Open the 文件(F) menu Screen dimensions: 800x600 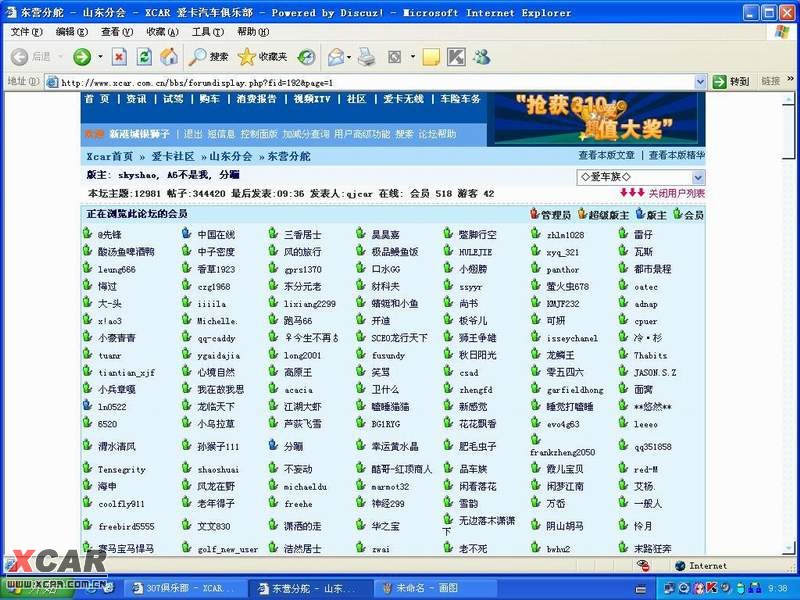pos(27,32)
